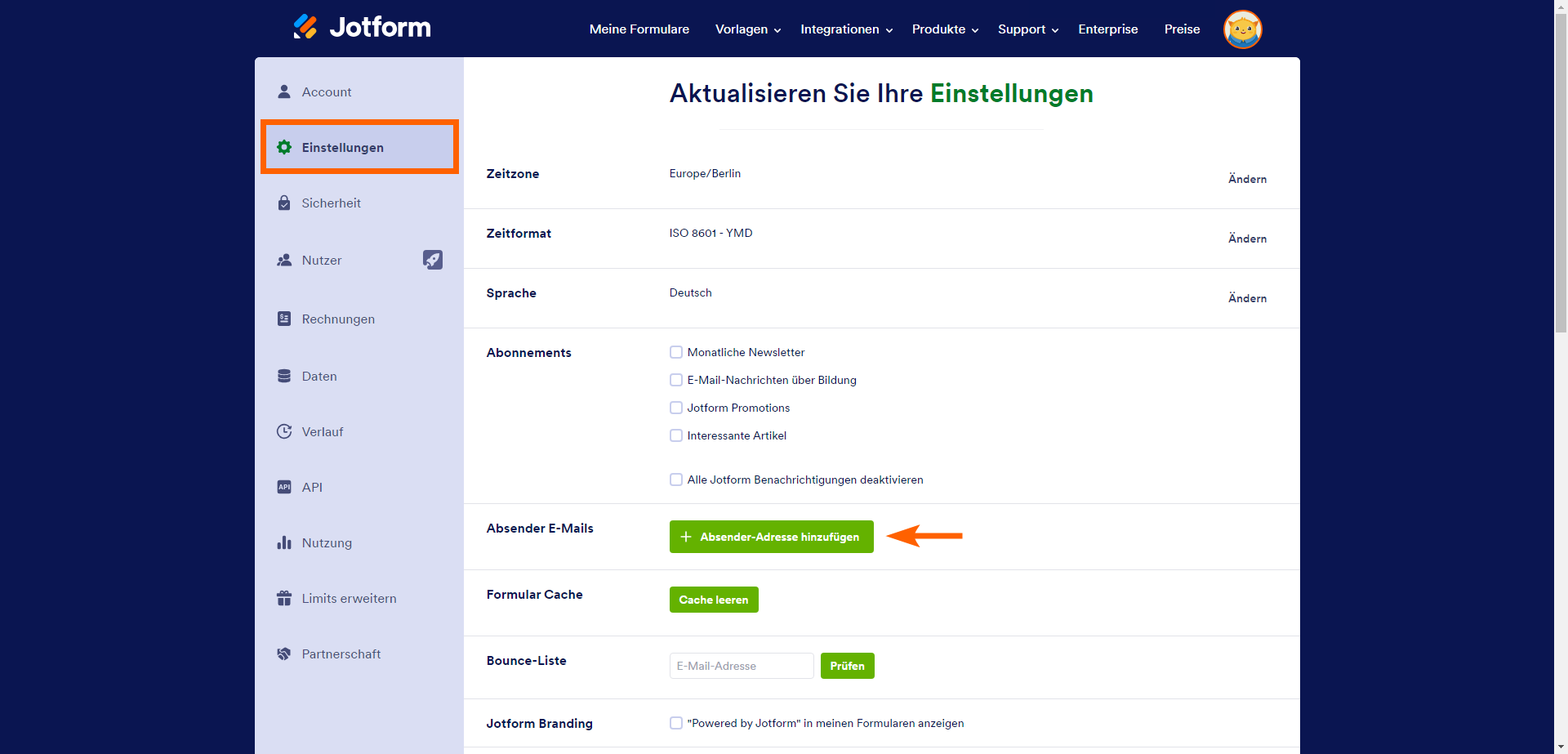The image size is (1568, 754).
Task: Click the Daten database icon
Action: click(284, 376)
